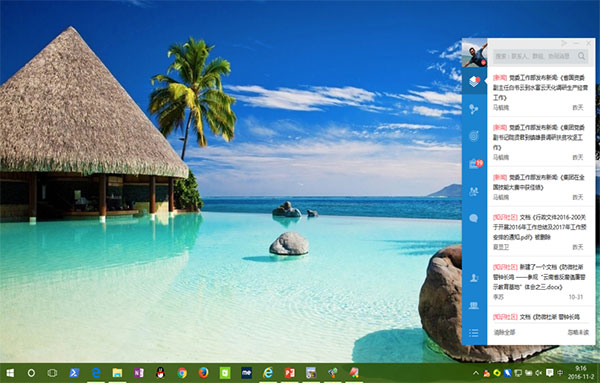Expand the list menu icon at sidebar bottom
Screen dimensions: 600x383
click(474, 333)
